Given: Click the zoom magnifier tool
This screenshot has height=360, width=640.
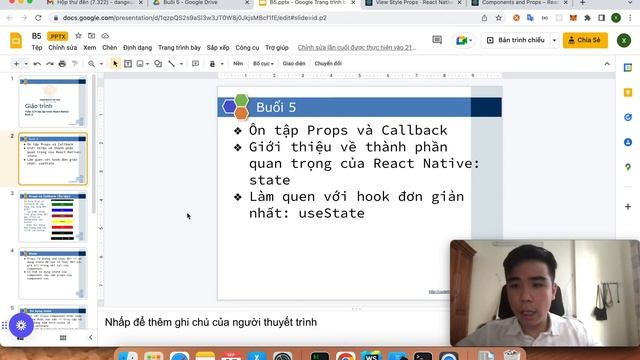Looking at the screenshot, I should pyautogui.click(x=91, y=64).
